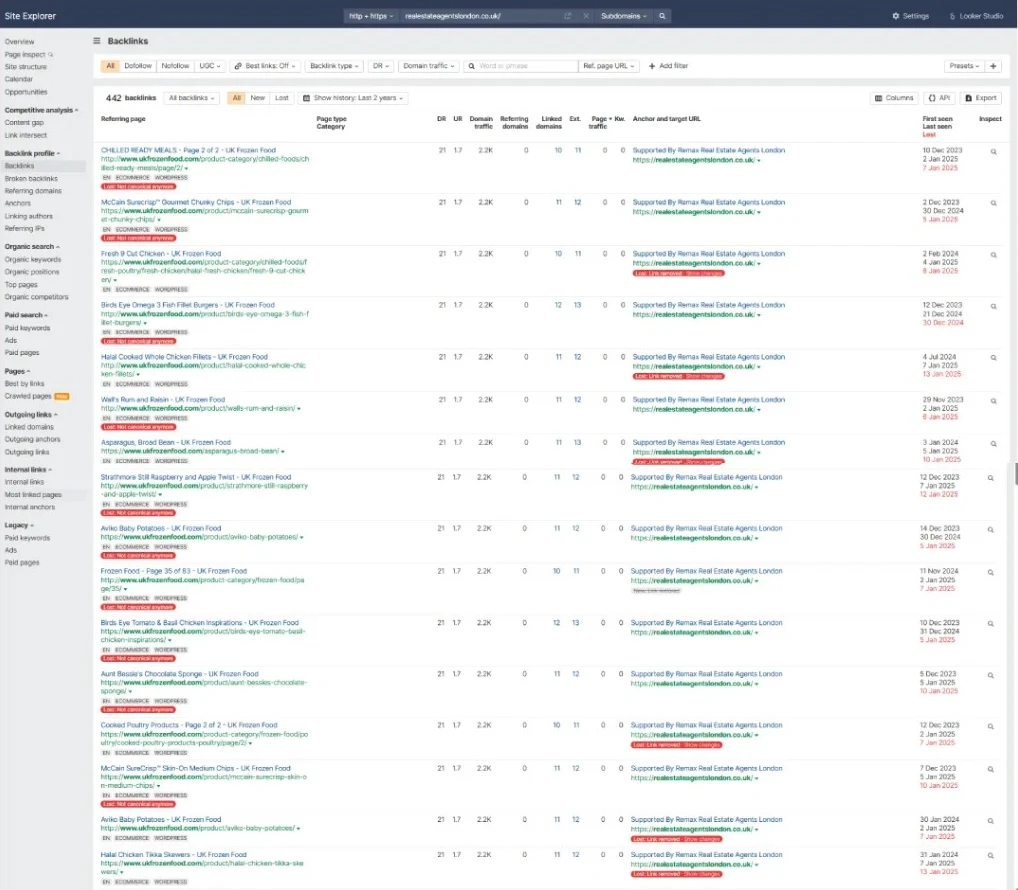Click the Word or phrase search field
This screenshot has width=1018, height=890.
coord(521,66)
